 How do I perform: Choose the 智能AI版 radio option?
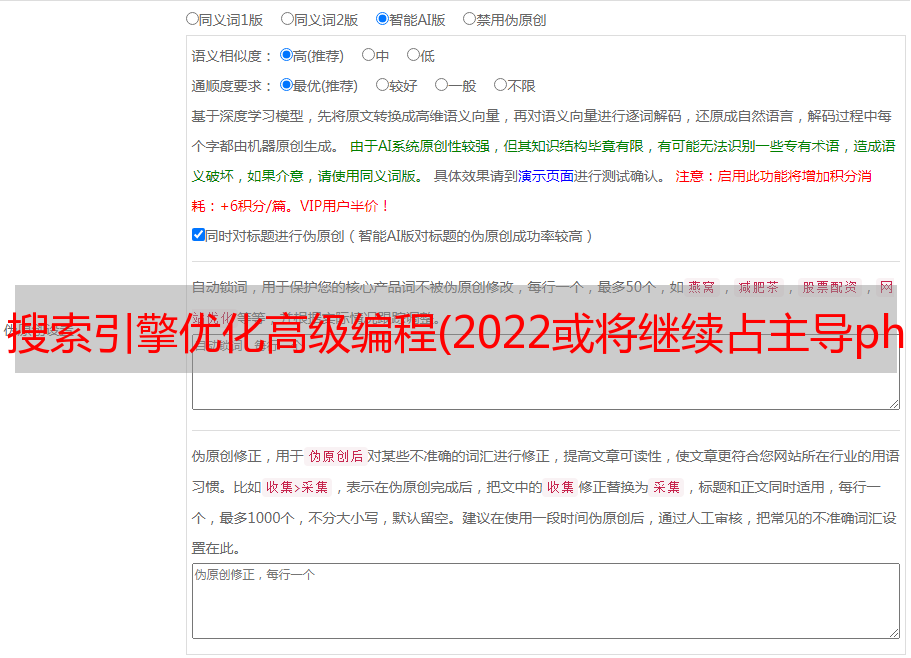[382, 19]
